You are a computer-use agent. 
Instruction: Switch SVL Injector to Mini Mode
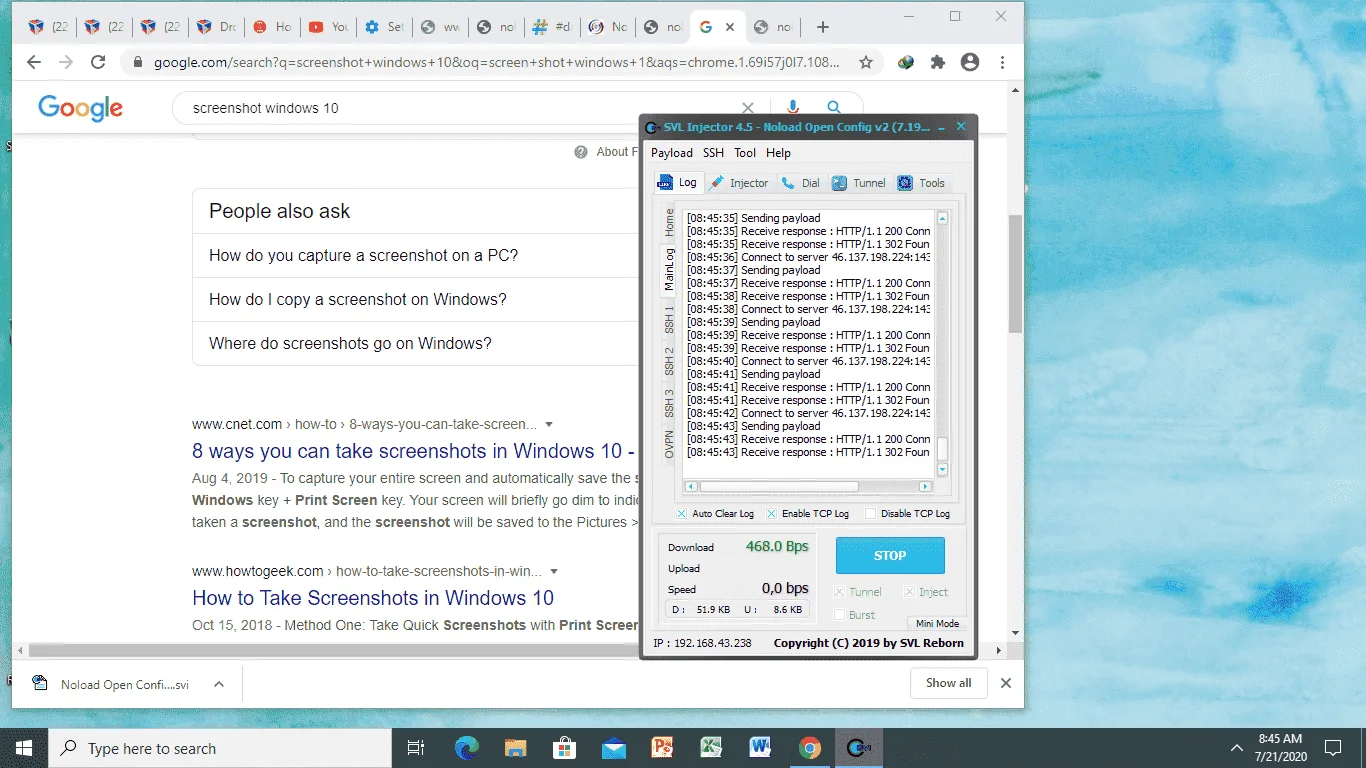pos(937,623)
